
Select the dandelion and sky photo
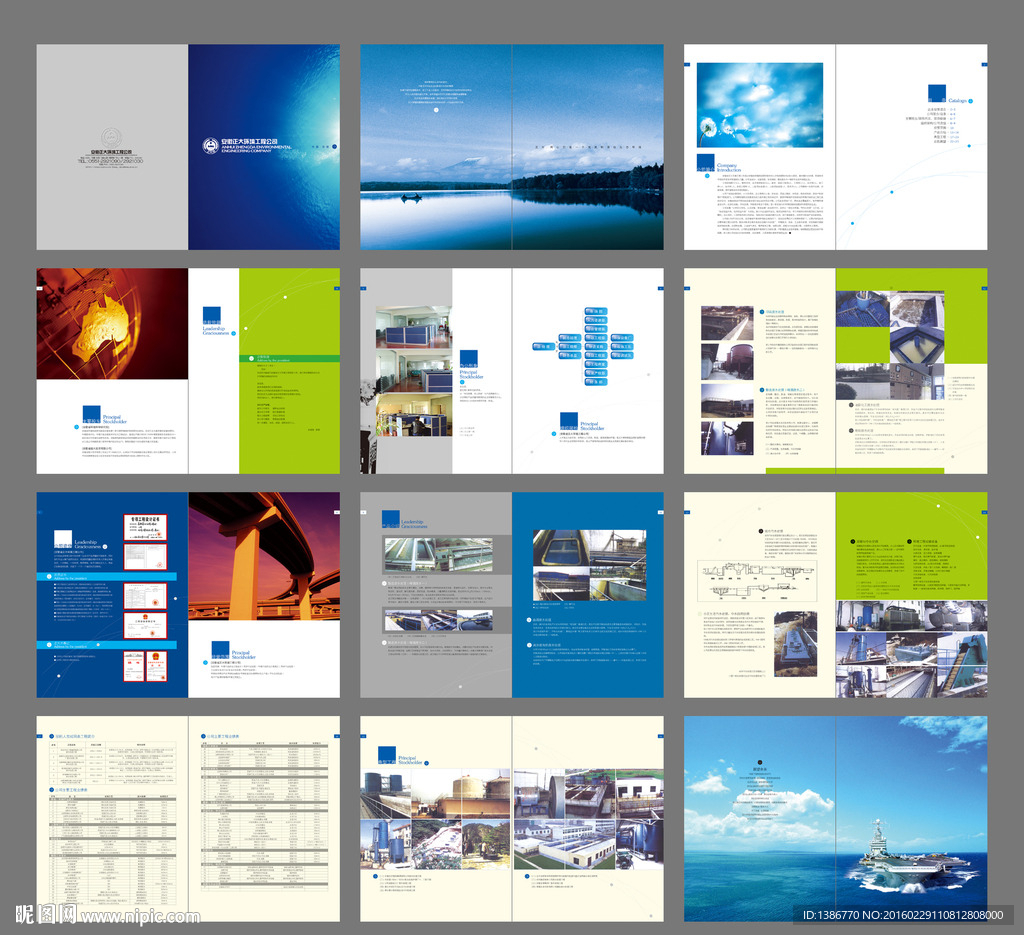click(760, 105)
